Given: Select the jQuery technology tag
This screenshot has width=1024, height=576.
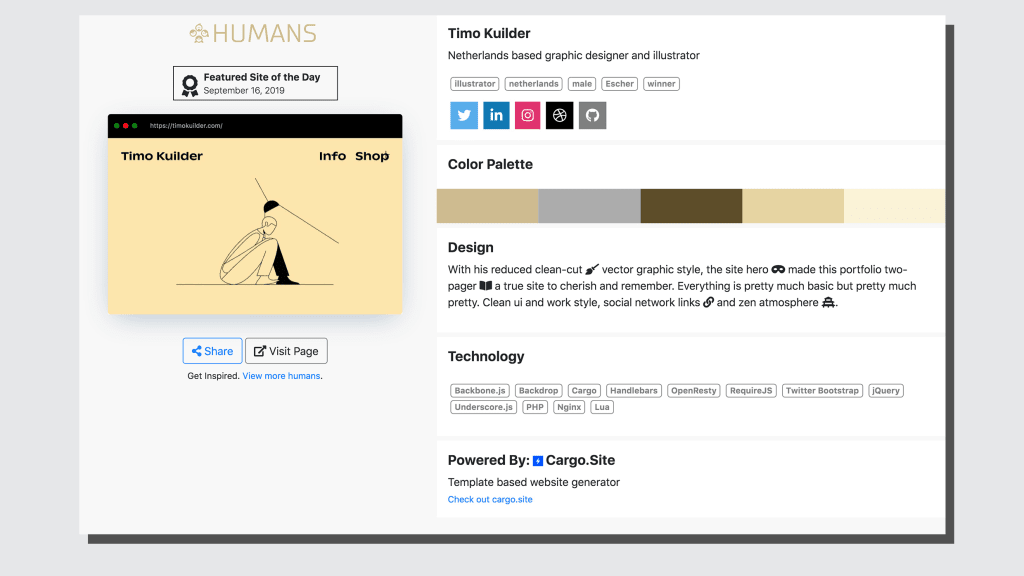Looking at the screenshot, I should (x=885, y=390).
